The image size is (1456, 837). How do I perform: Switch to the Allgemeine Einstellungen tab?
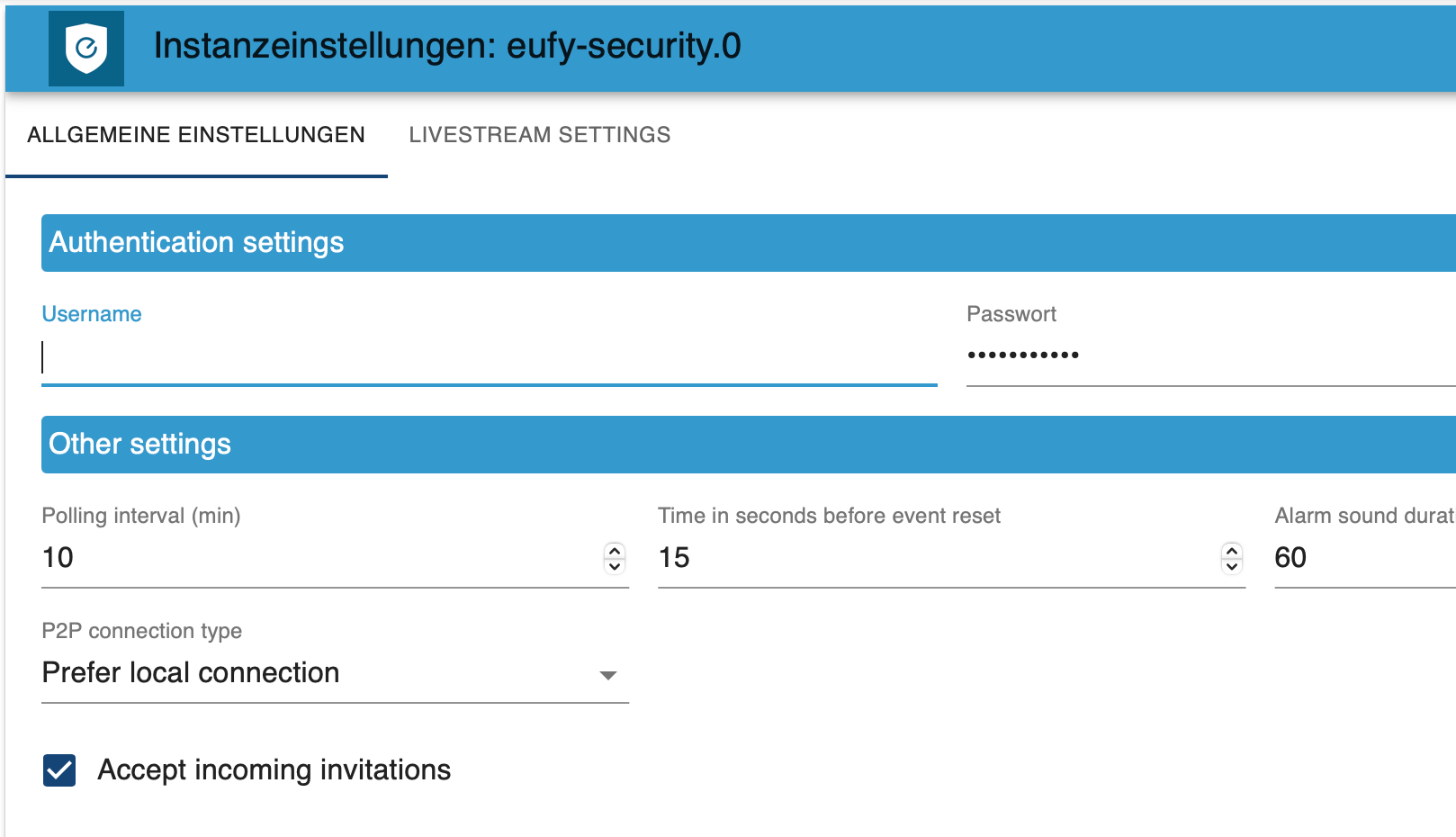[196, 135]
